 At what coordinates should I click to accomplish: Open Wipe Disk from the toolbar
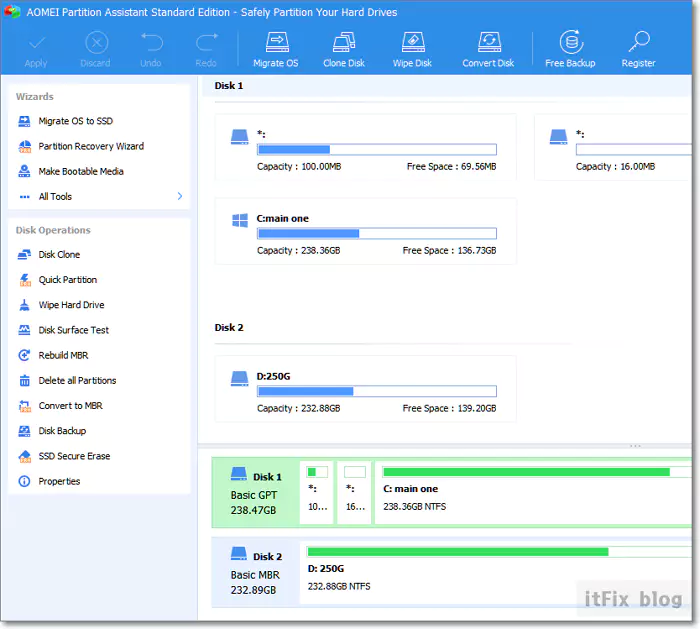point(412,50)
